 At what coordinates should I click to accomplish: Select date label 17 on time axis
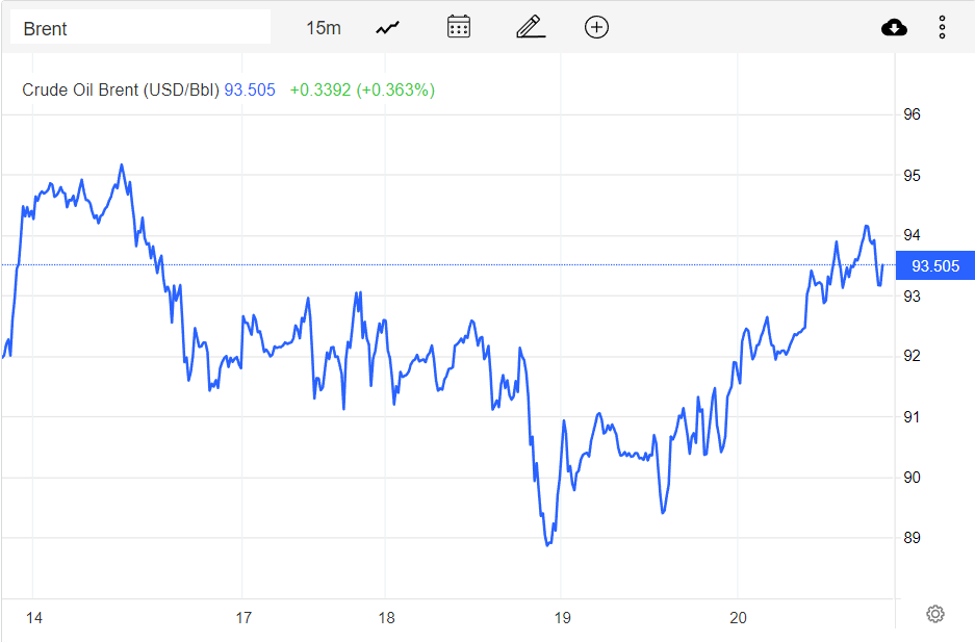click(244, 618)
